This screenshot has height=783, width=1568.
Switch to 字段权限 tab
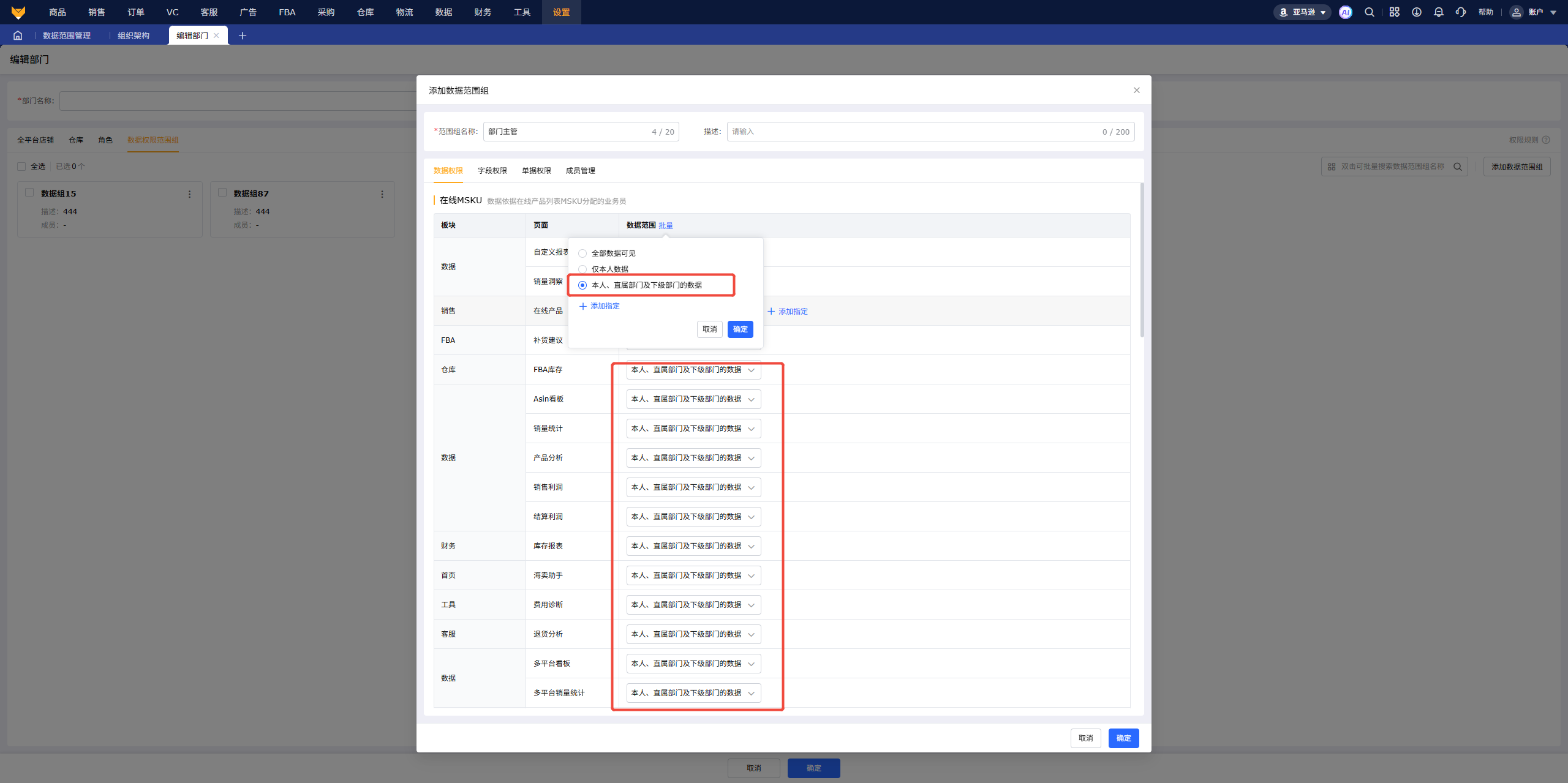(492, 171)
